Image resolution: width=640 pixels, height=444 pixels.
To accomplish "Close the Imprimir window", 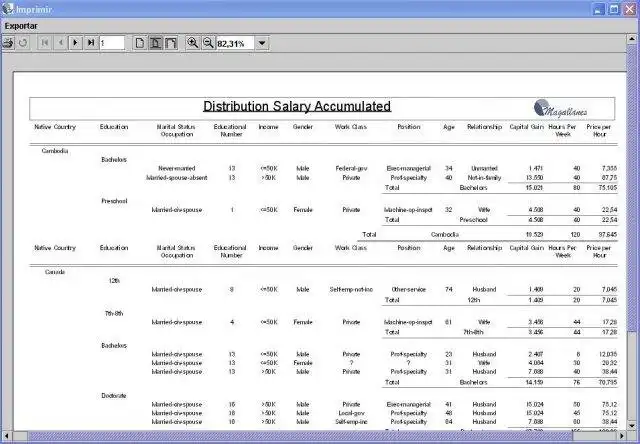I will [x=630, y=9].
